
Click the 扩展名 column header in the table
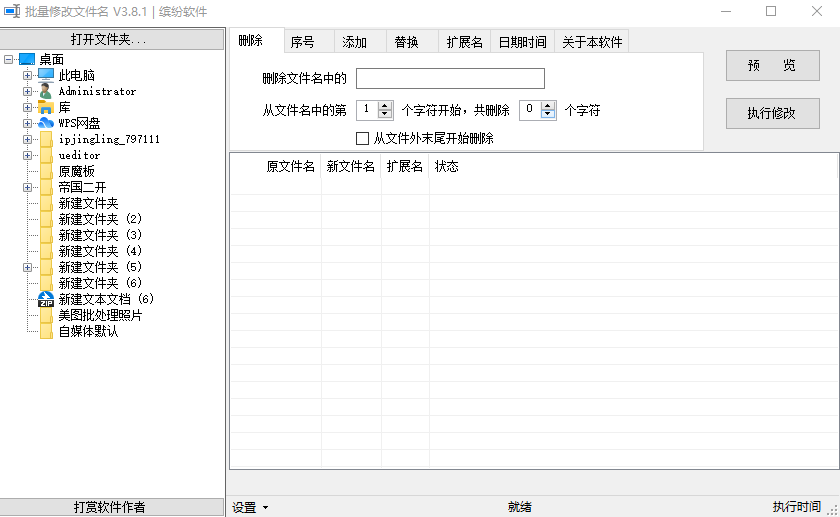405,166
